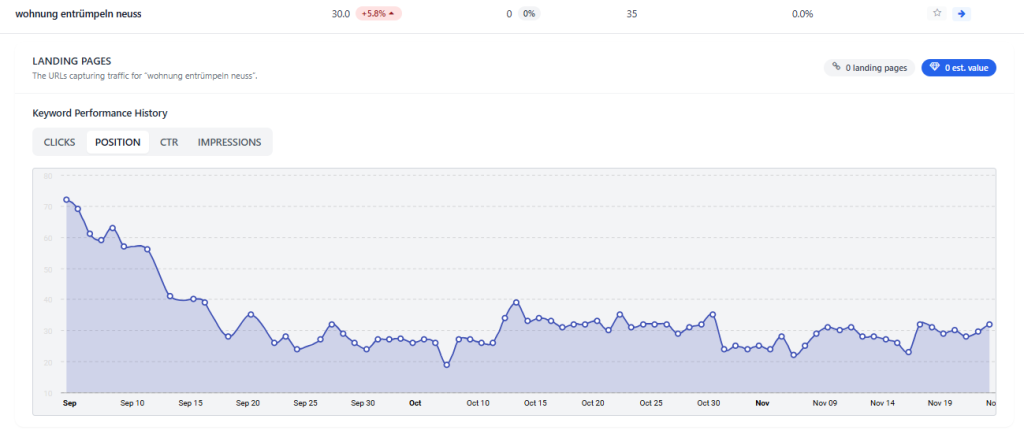Click the link icon in landing pages badge

(837, 67)
